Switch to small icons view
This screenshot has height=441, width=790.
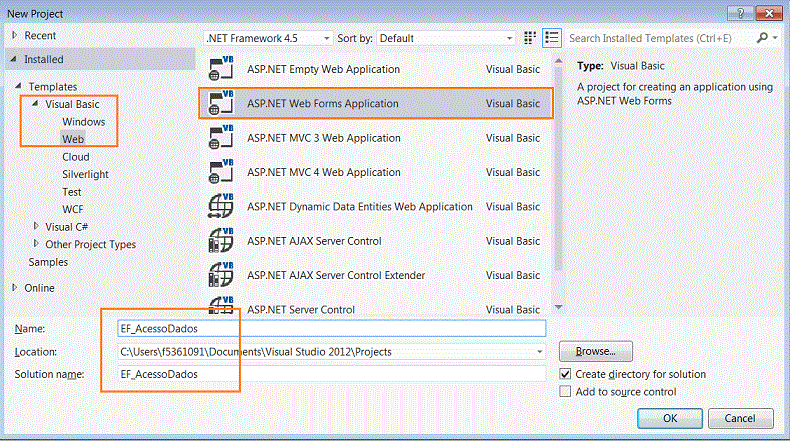[530, 38]
